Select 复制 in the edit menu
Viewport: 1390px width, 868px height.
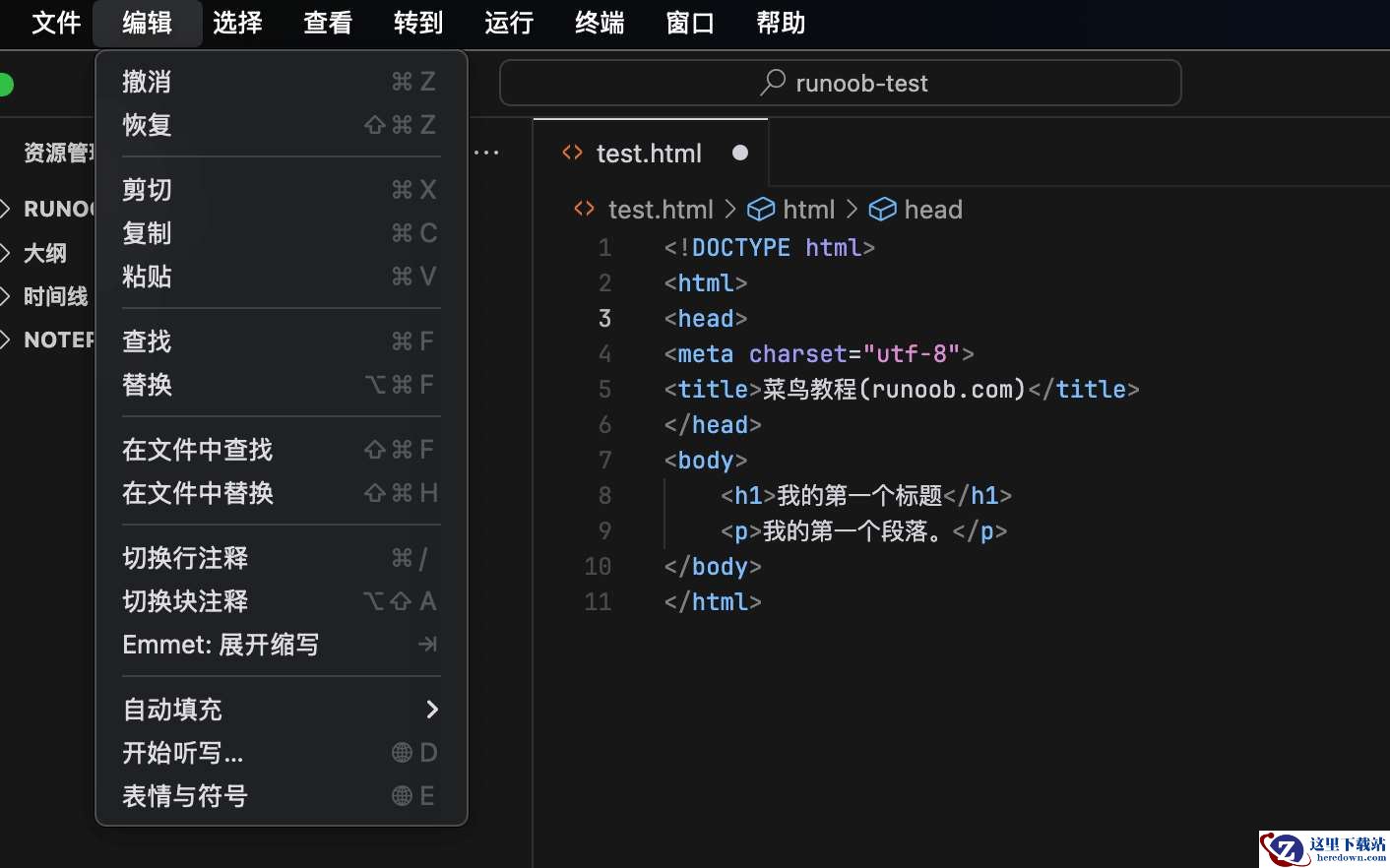tap(281, 233)
